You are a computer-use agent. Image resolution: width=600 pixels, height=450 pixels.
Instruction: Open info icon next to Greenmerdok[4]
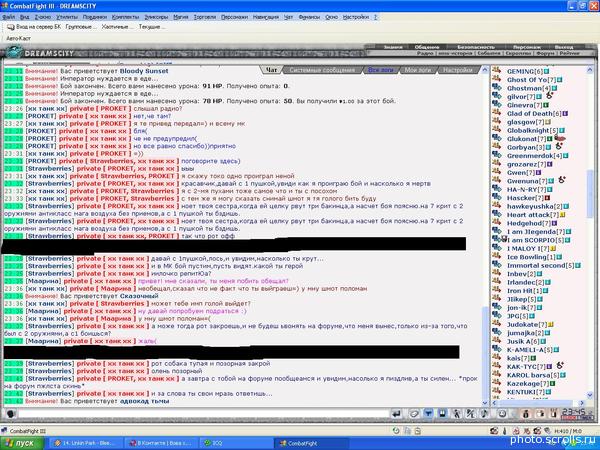tap(566, 156)
